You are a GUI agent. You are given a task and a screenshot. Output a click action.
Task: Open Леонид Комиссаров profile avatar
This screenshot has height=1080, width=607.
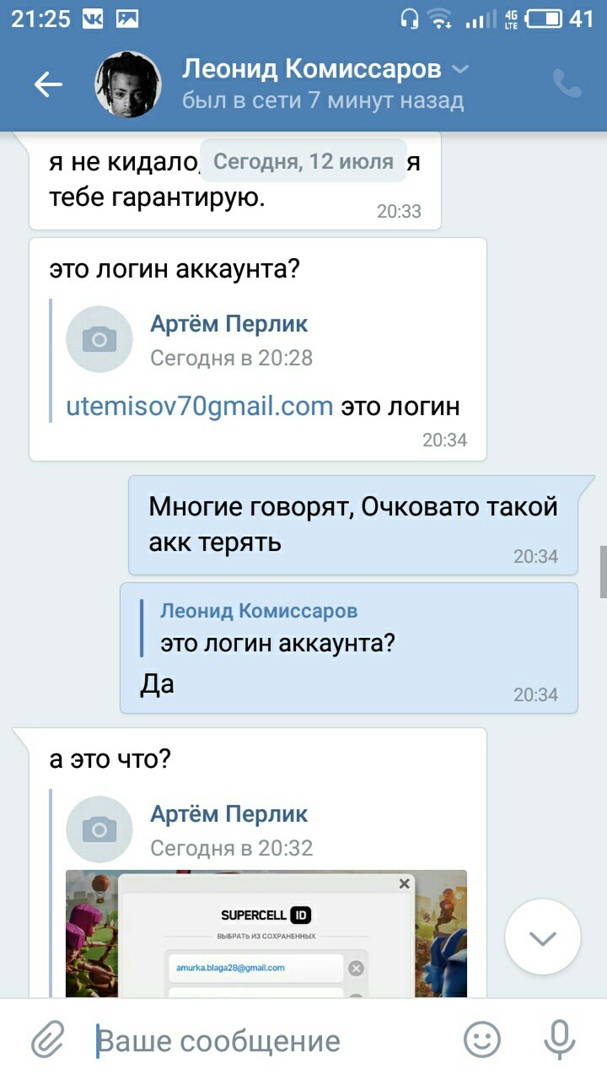pos(128,84)
